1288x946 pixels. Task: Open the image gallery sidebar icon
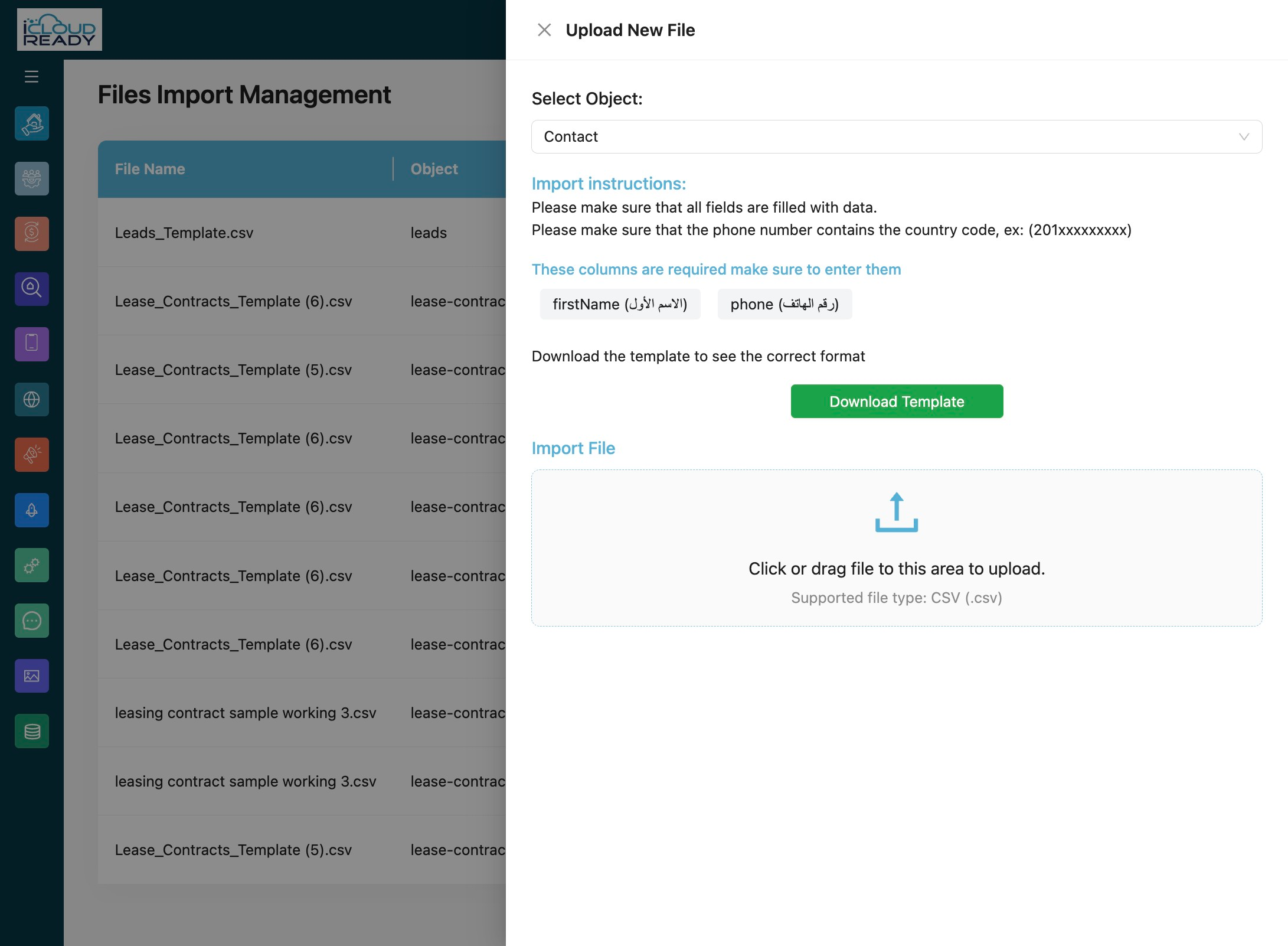tap(32, 676)
